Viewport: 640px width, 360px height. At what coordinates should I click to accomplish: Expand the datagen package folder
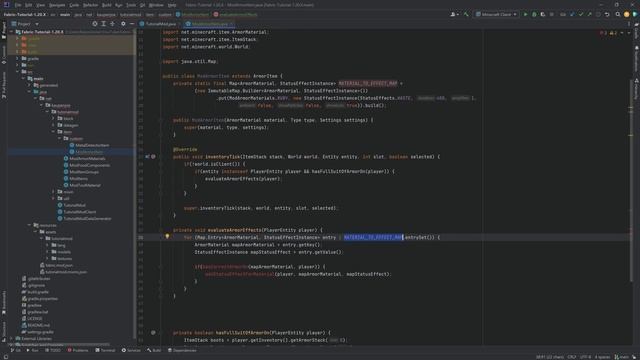53,125
